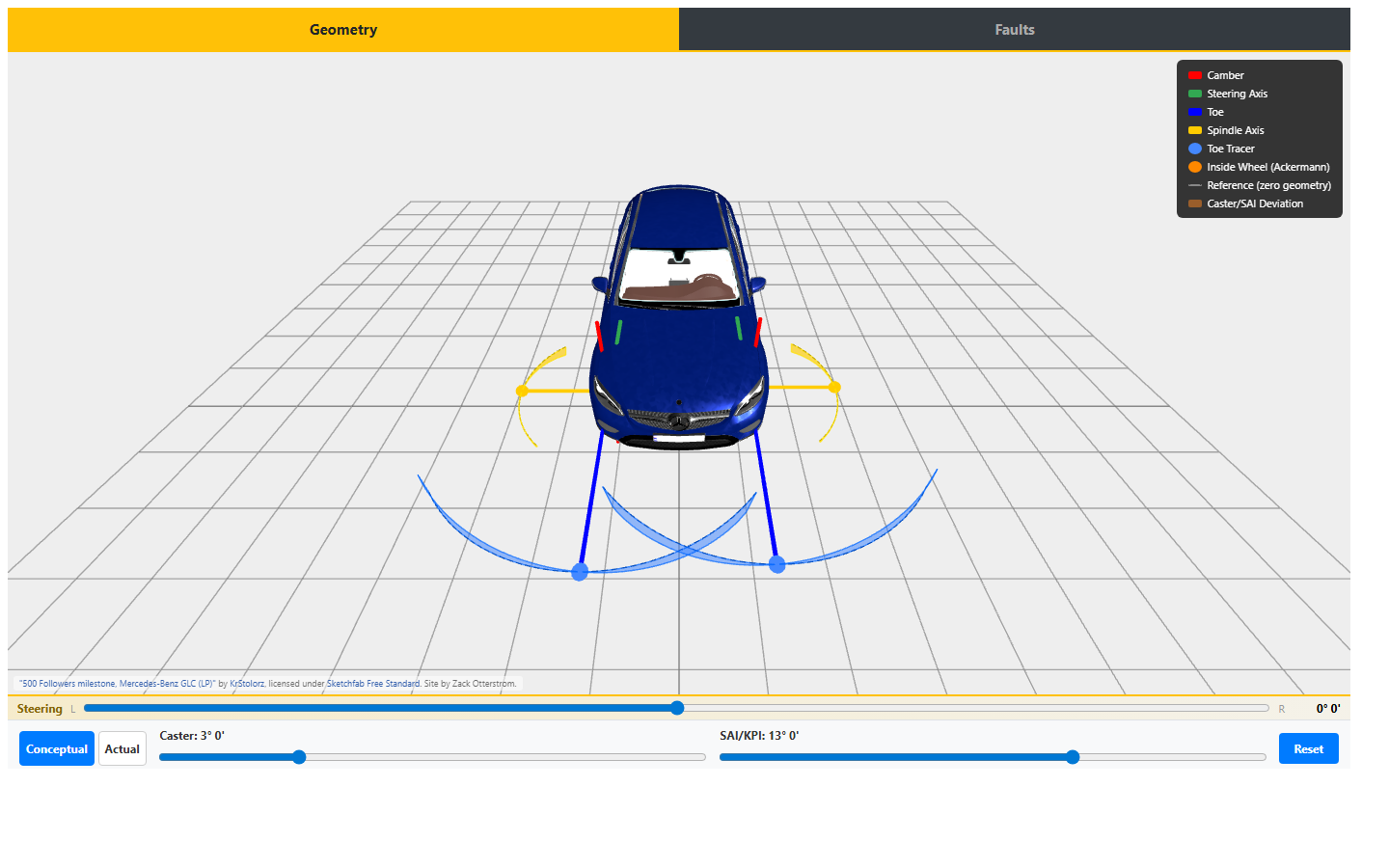Click the blue Toe legend swatch
1389x868 pixels.
(x=1195, y=112)
